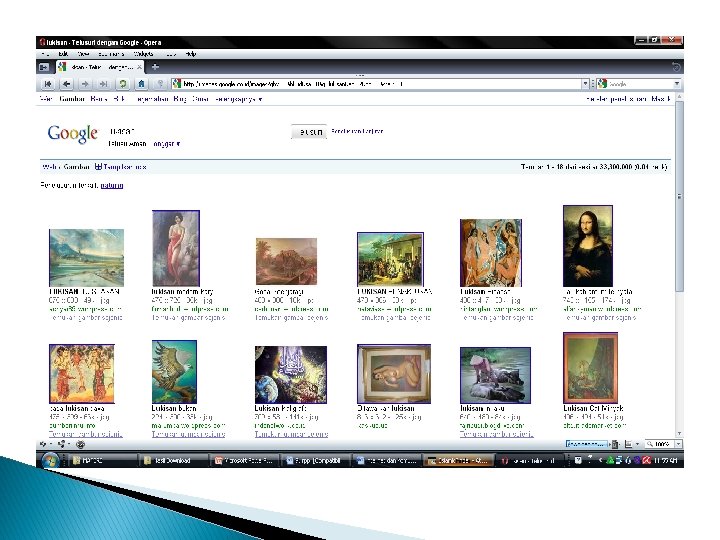Click Opera Unite icon in status bar
This screenshot has height=540, width=720.
pos(62,444)
